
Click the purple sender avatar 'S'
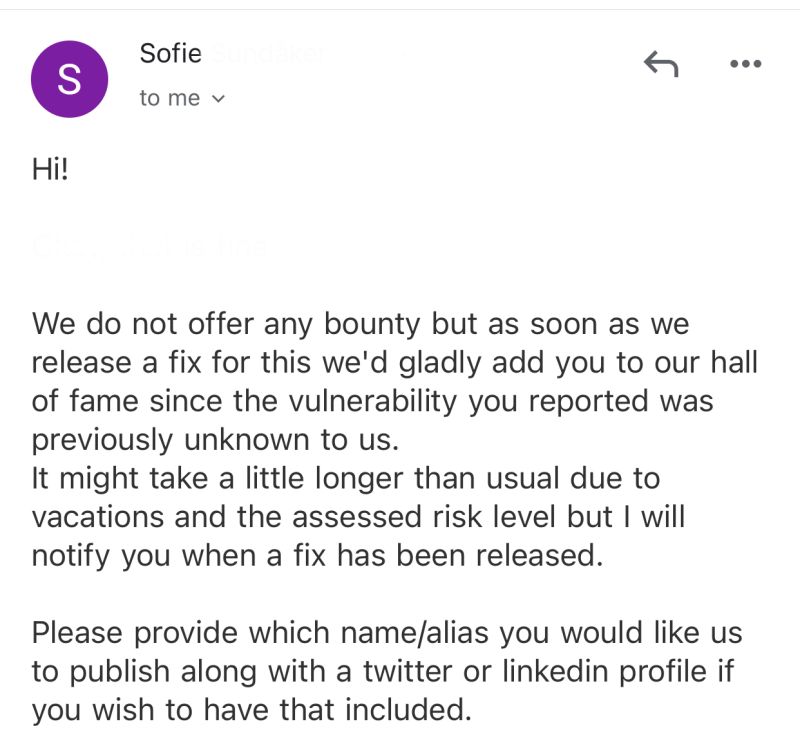tap(69, 81)
